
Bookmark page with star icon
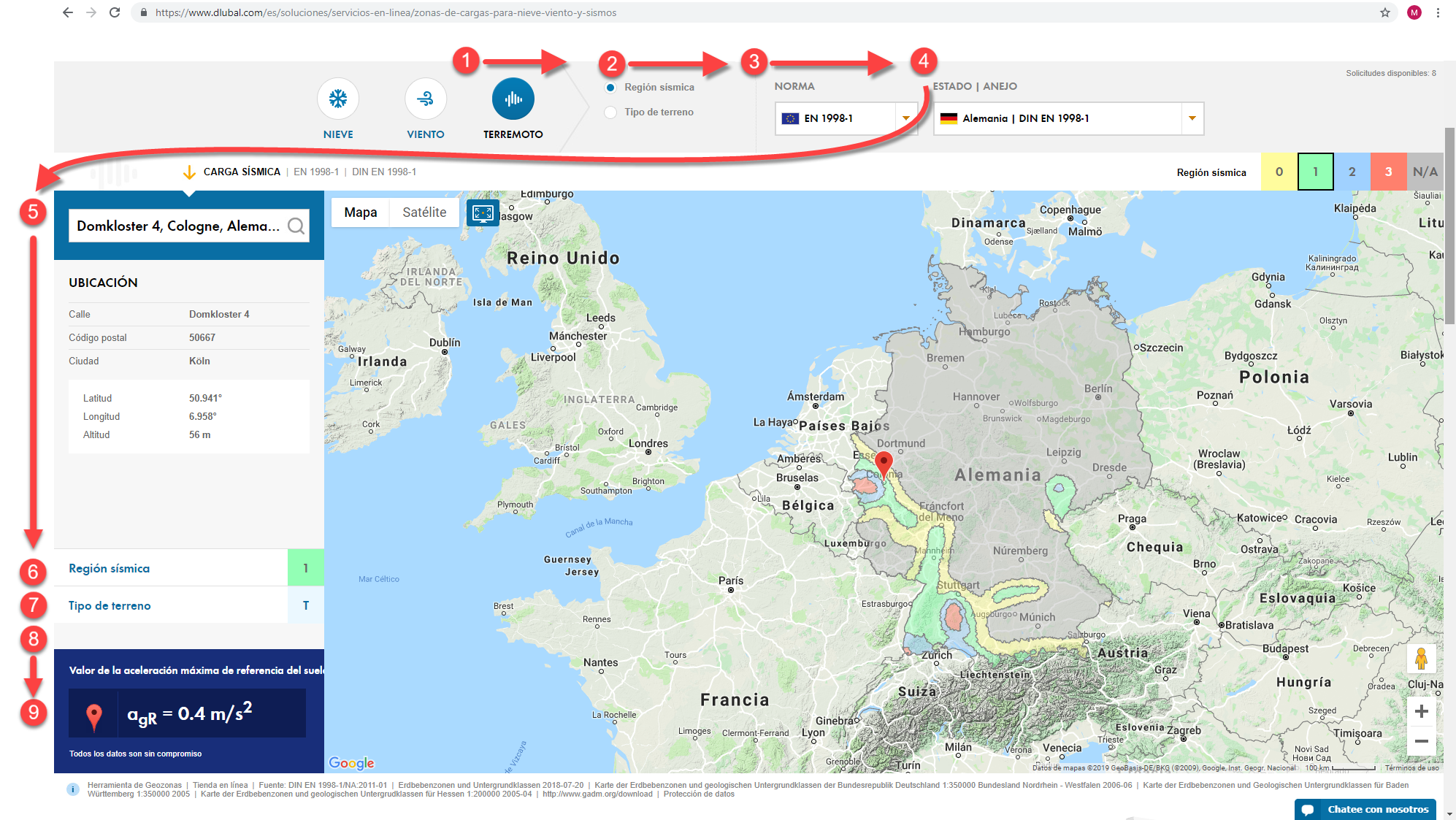point(1384,12)
